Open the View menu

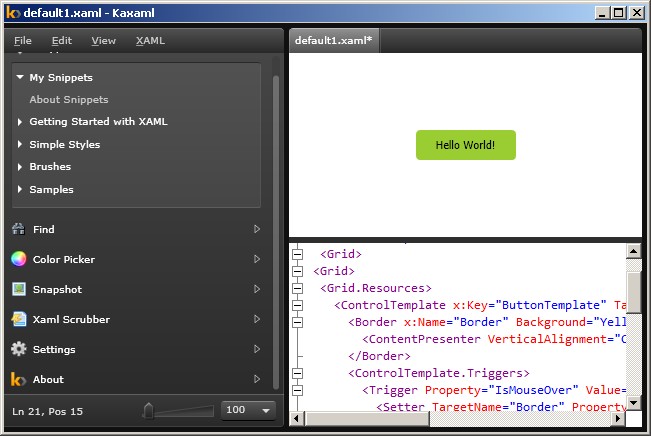coord(104,41)
